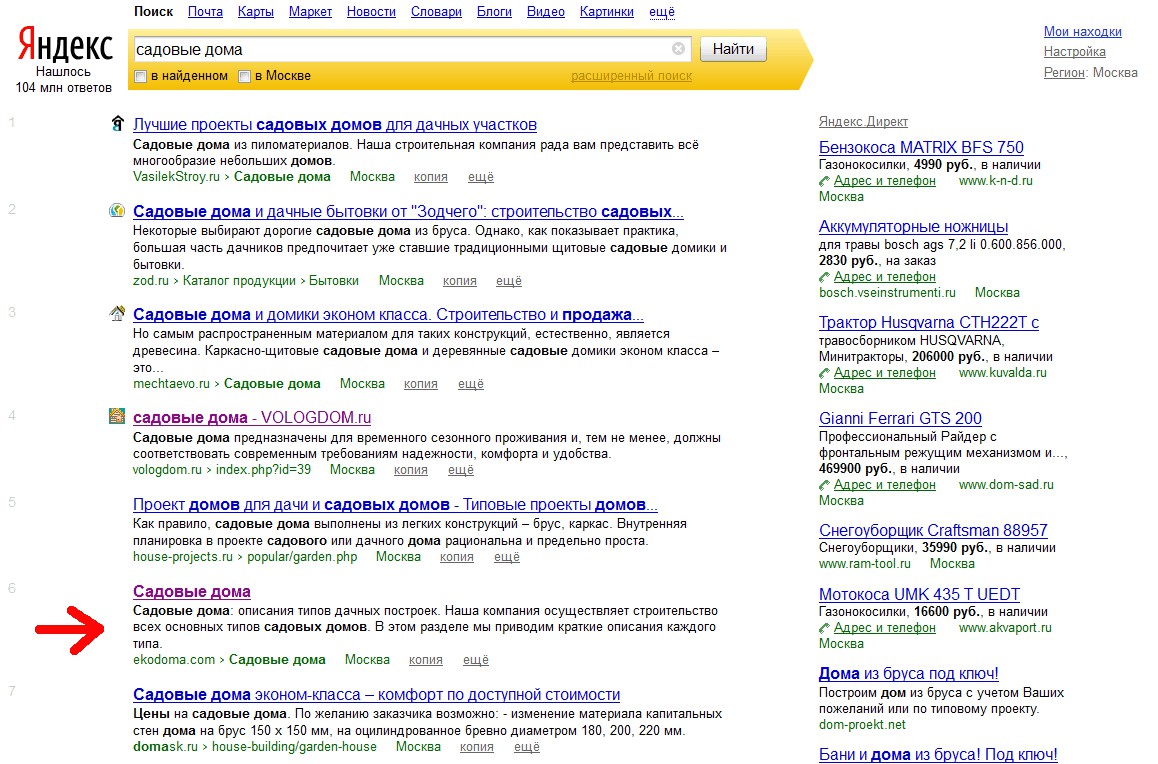Screen dimensions: 1158x764
Task: Click 'Садовые дома' breadcrumb under mechtaevo.ru
Action: 272,384
